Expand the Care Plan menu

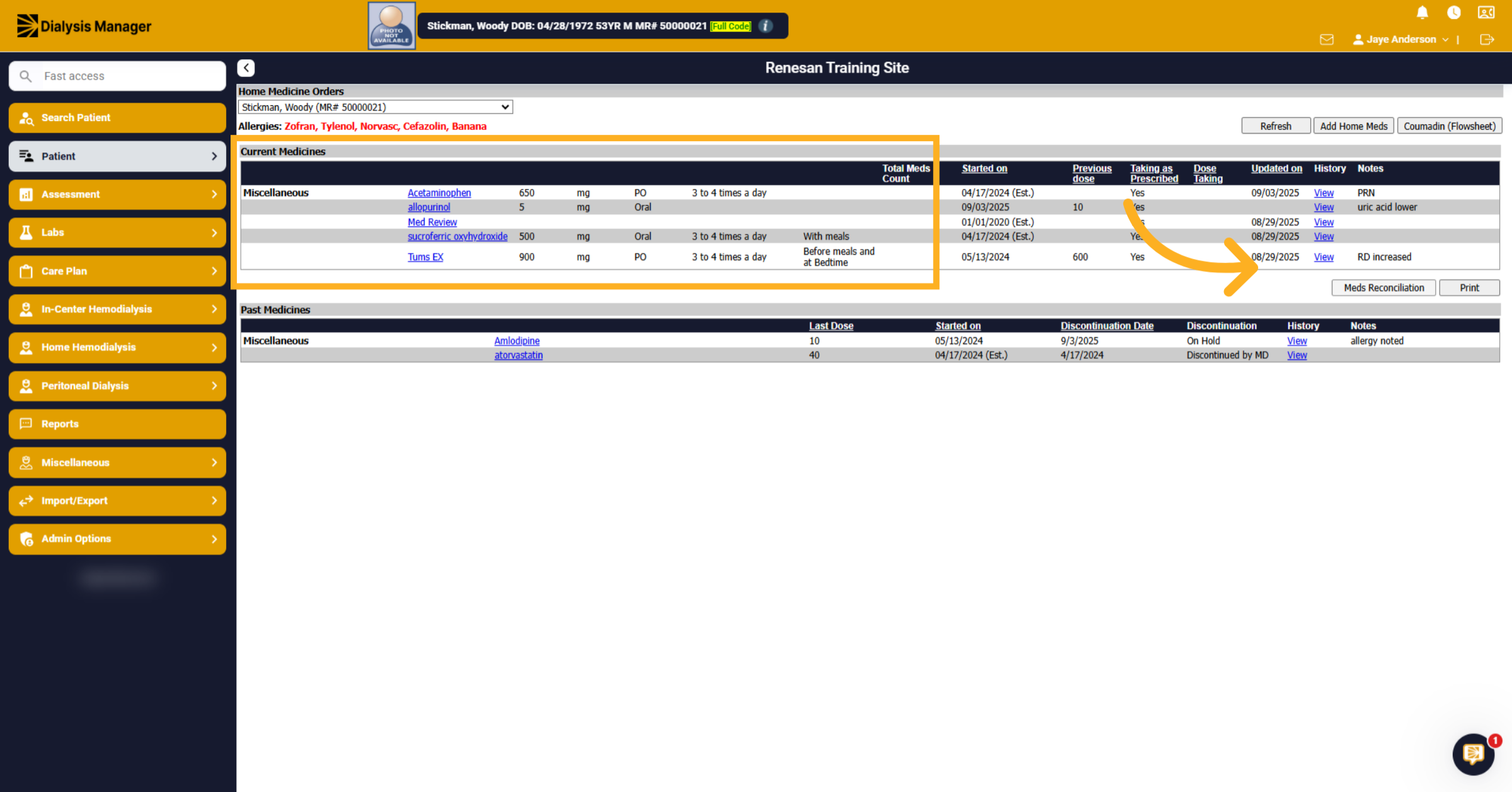pyautogui.click(x=118, y=271)
